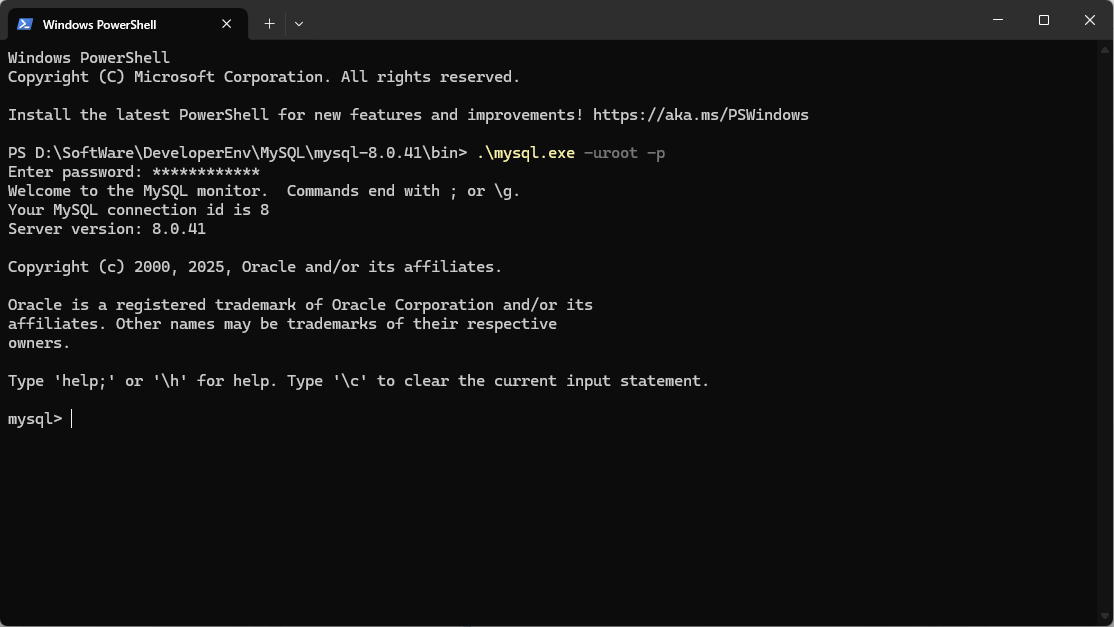Click the -uroot -p argument text
The image size is (1114, 627).
[630, 152]
